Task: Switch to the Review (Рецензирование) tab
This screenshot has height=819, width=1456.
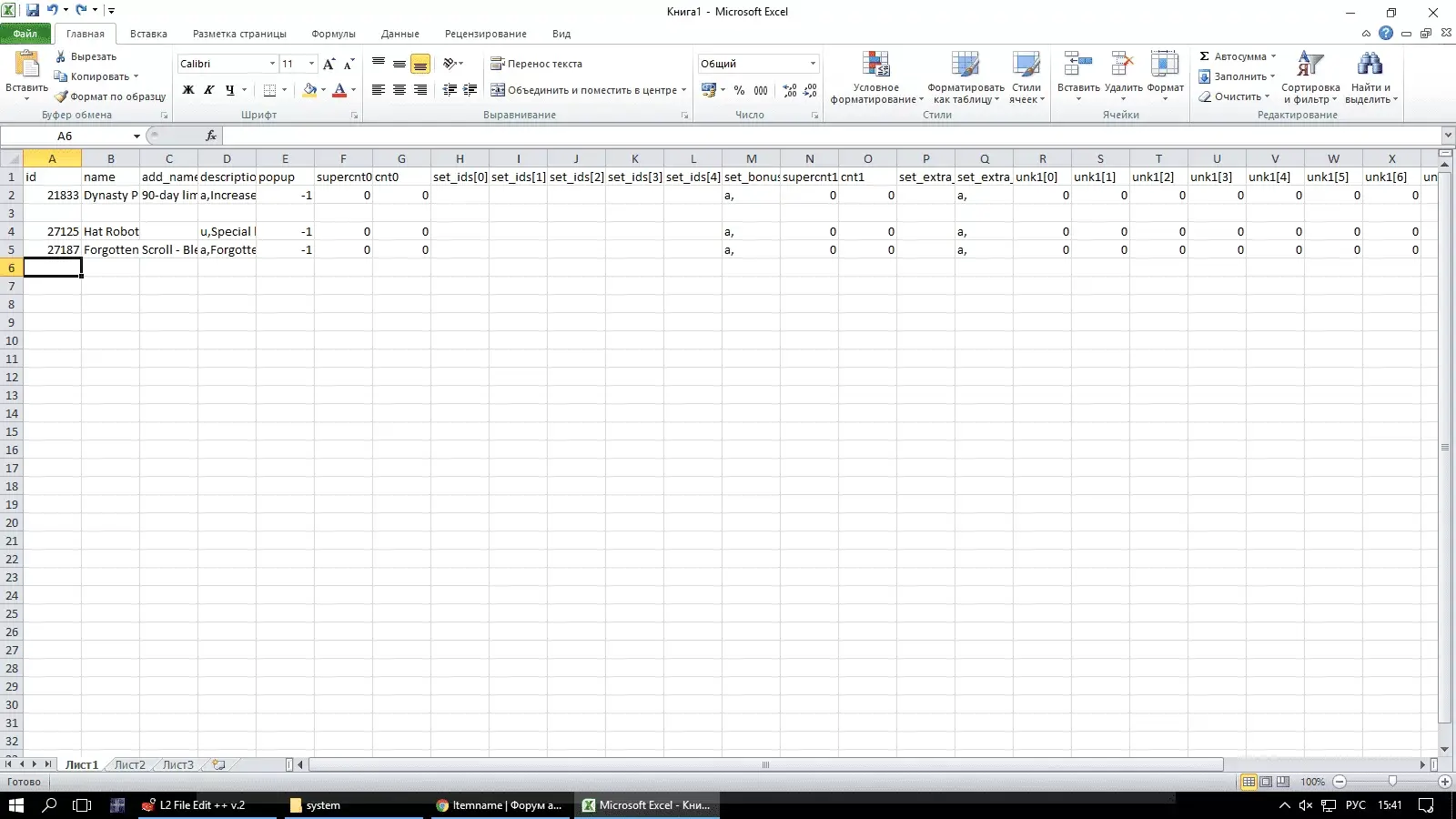Action: tap(485, 34)
